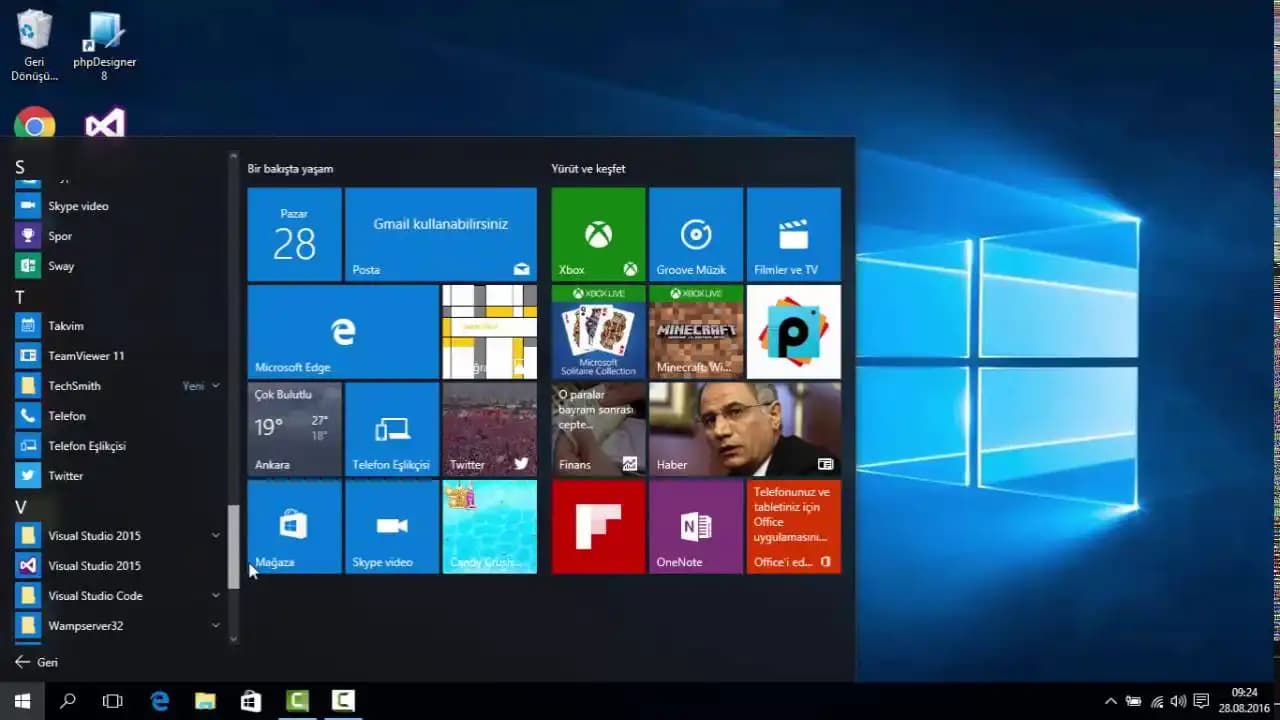Image resolution: width=1280 pixels, height=720 pixels.
Task: Launch Groove Müzik tile
Action: pos(695,234)
